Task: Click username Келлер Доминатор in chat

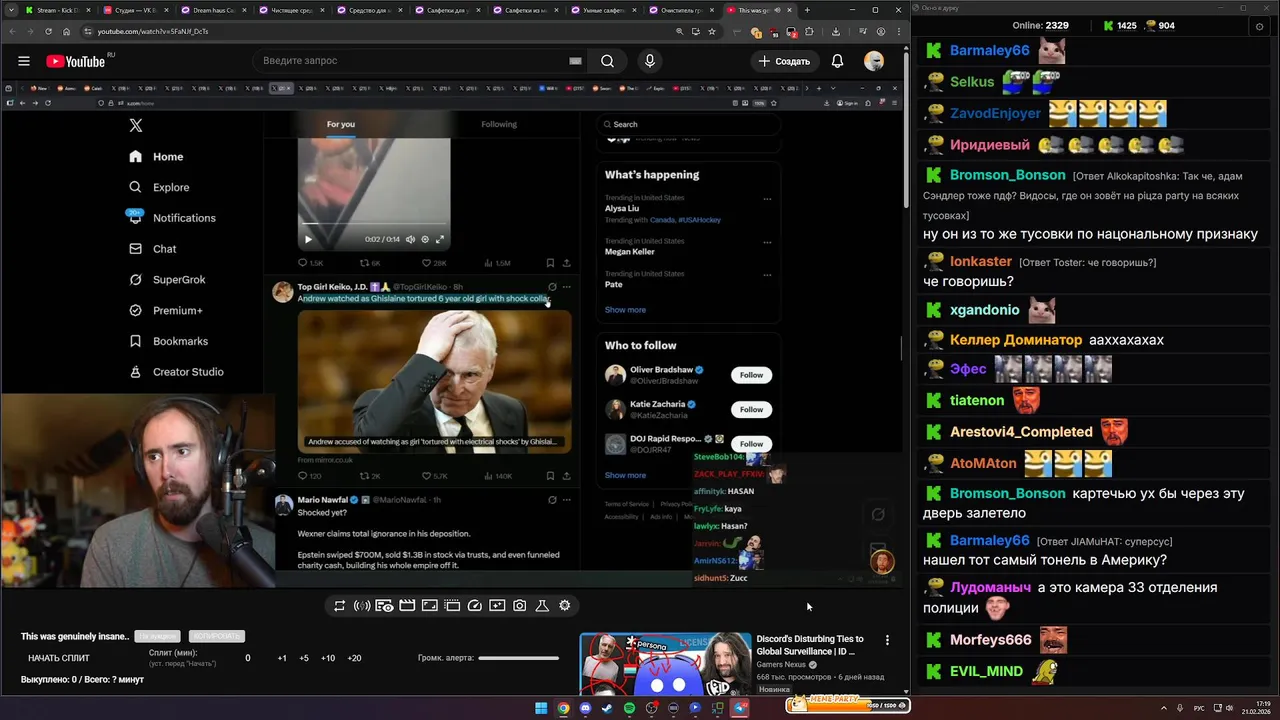Action: [x=1016, y=340]
